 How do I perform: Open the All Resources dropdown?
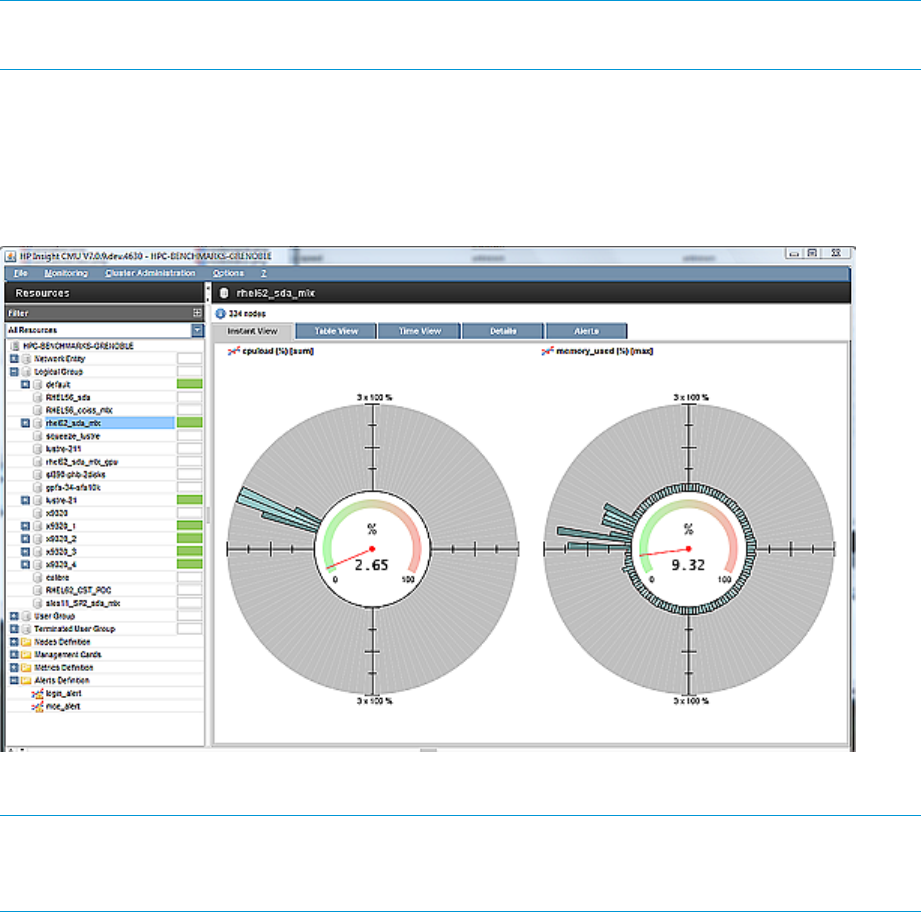pyautogui.click(x=197, y=329)
